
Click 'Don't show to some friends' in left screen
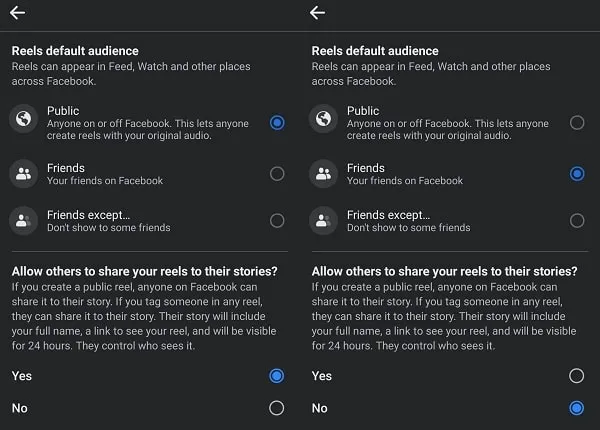[109, 228]
